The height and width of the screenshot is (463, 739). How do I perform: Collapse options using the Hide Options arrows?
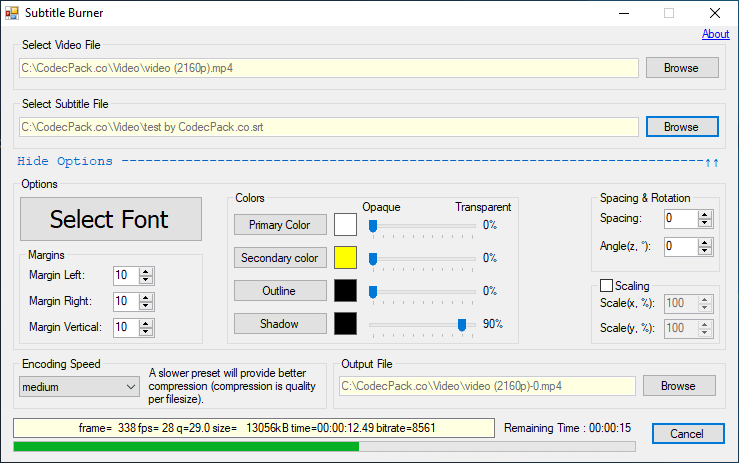(x=712, y=162)
